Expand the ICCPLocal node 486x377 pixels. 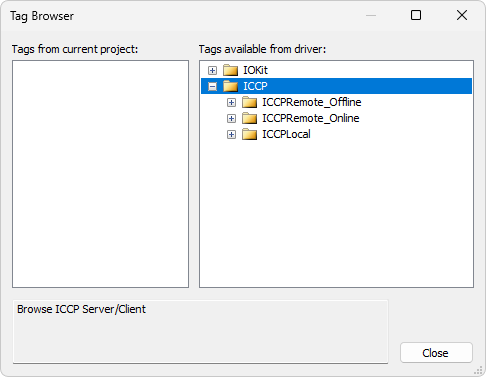point(231,134)
